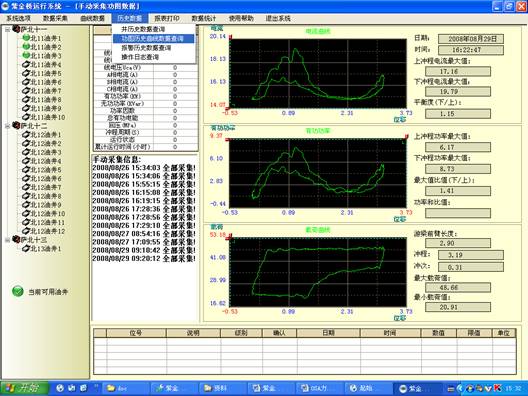Viewport: 528px width, 396px height.
Task: Click the 北12油井5 well icon
Action: (x=26, y=170)
